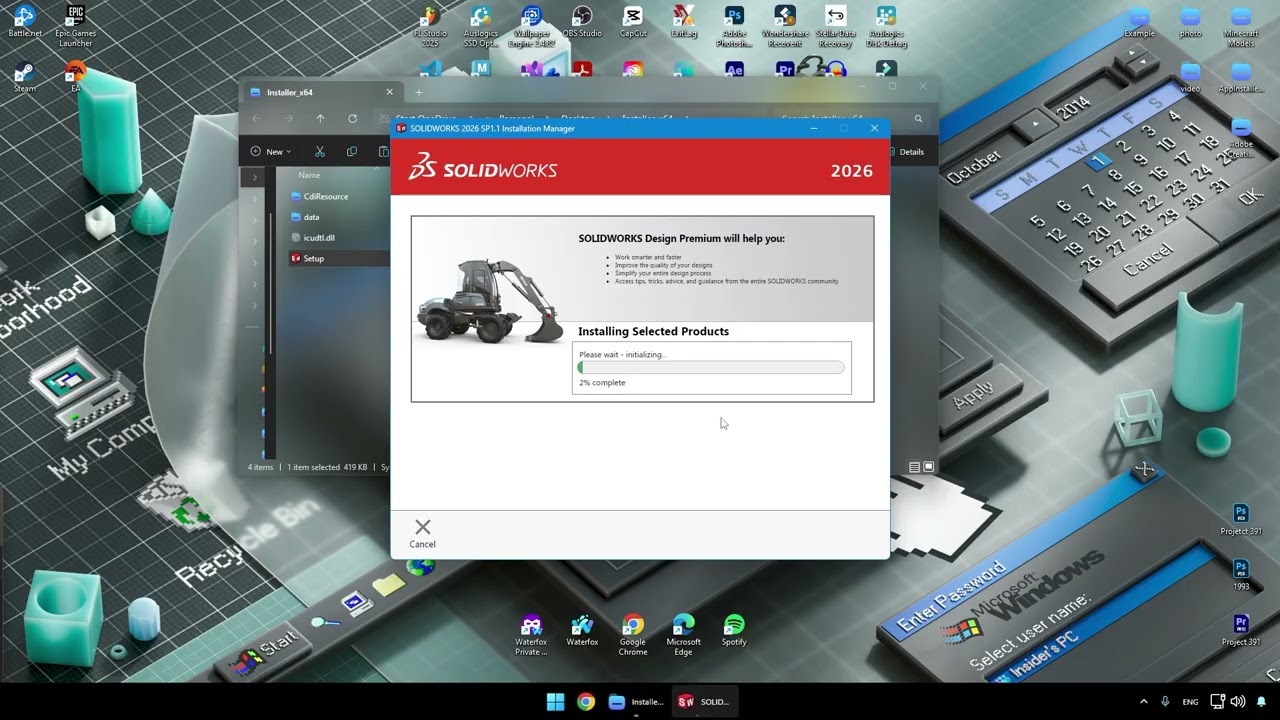Go back in File Explorer
The image size is (1280, 720).
coord(257,118)
